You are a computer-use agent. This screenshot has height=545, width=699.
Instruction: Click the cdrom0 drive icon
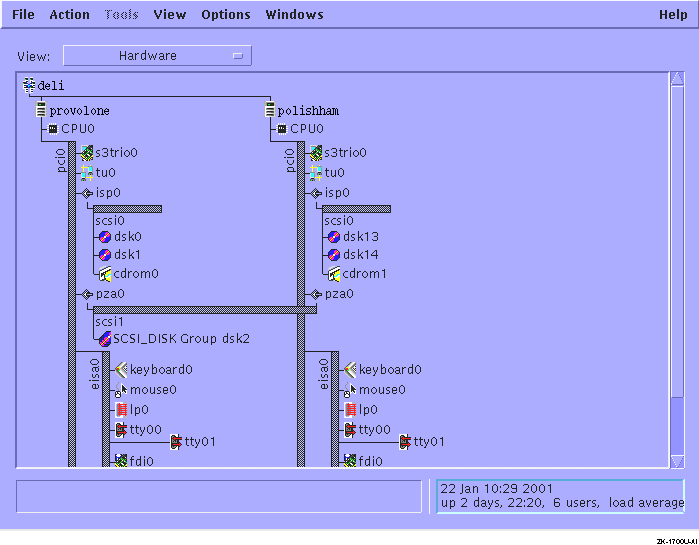105,273
